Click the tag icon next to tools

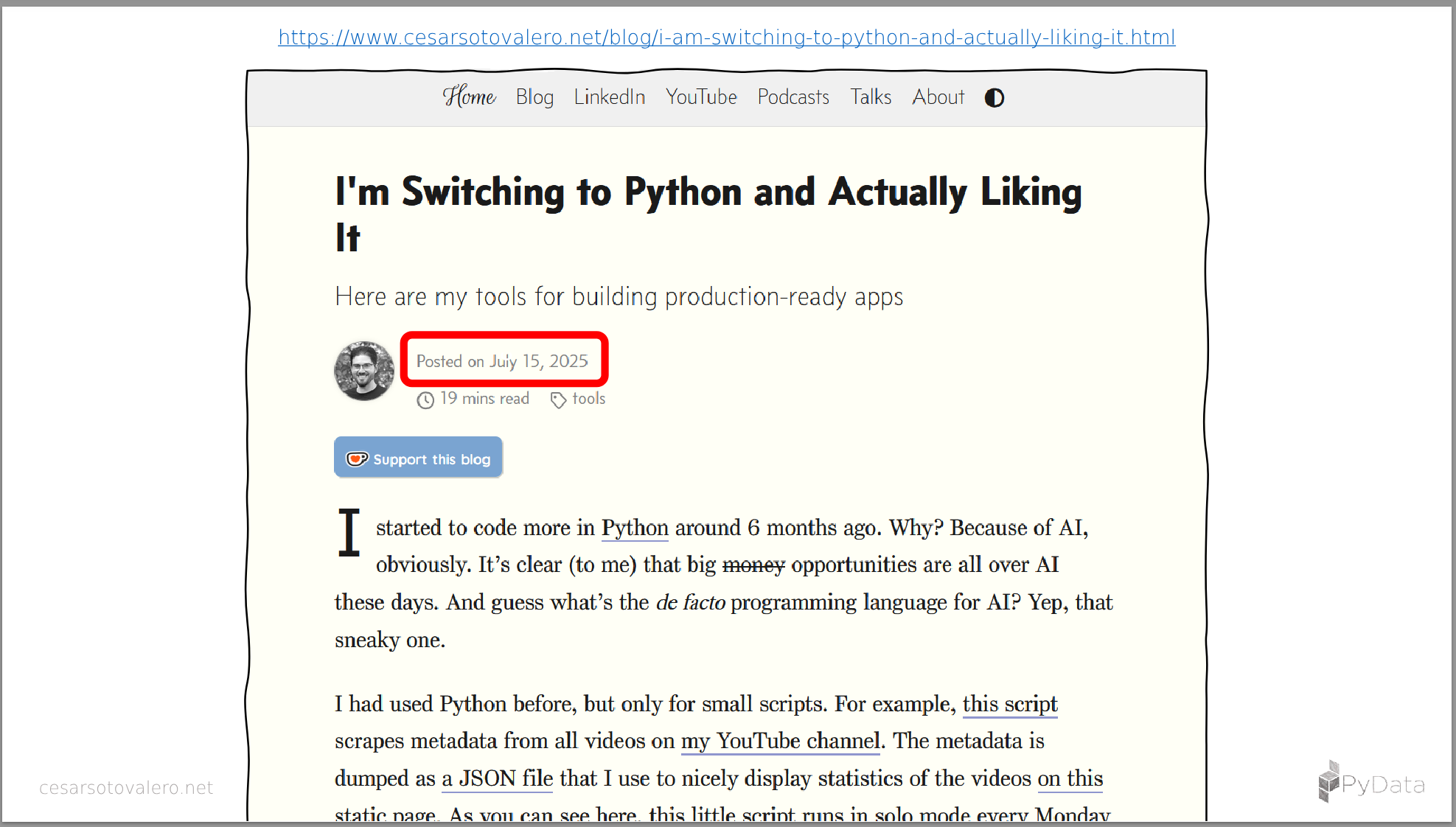558,400
